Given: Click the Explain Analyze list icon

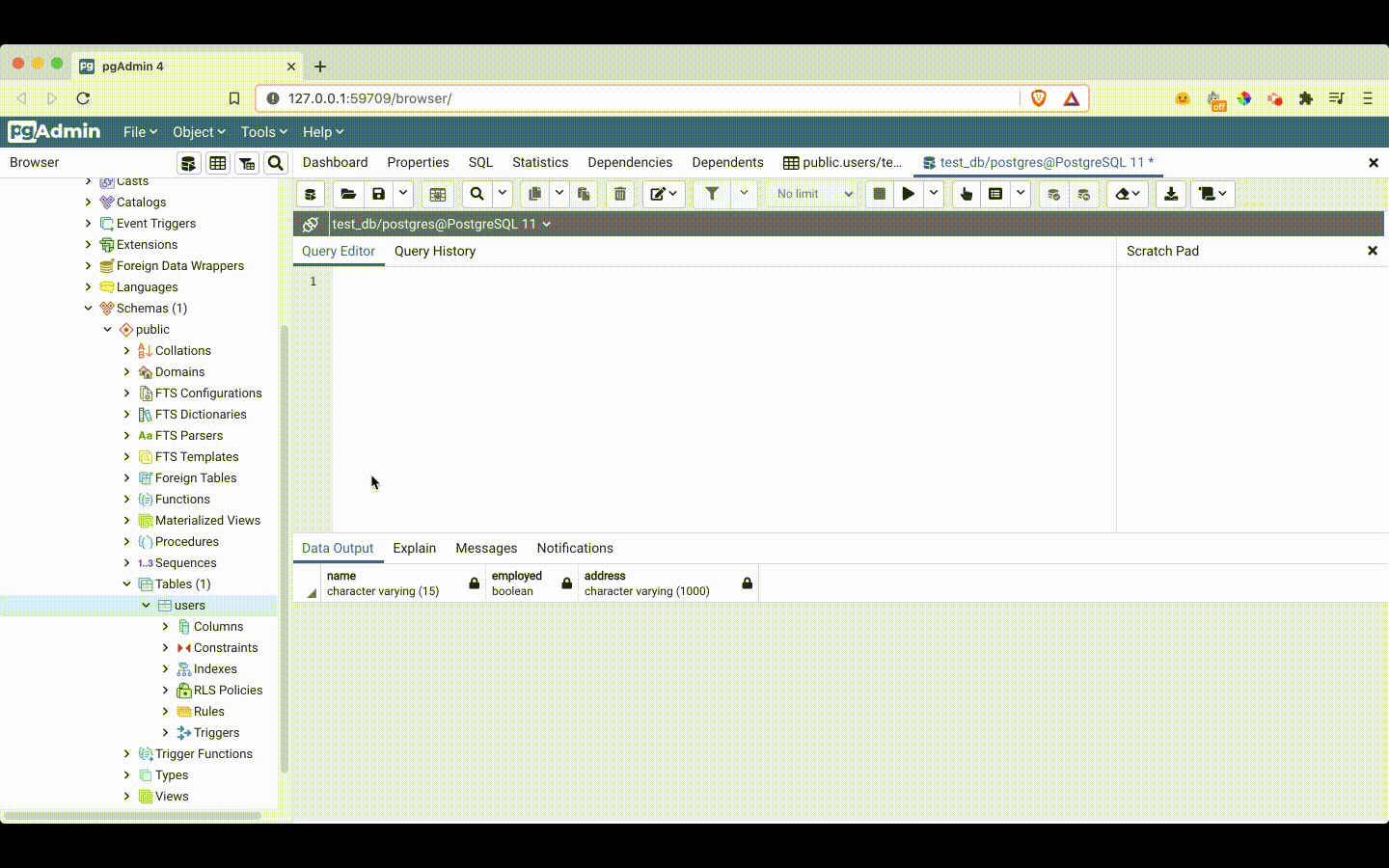Looking at the screenshot, I should (995, 194).
